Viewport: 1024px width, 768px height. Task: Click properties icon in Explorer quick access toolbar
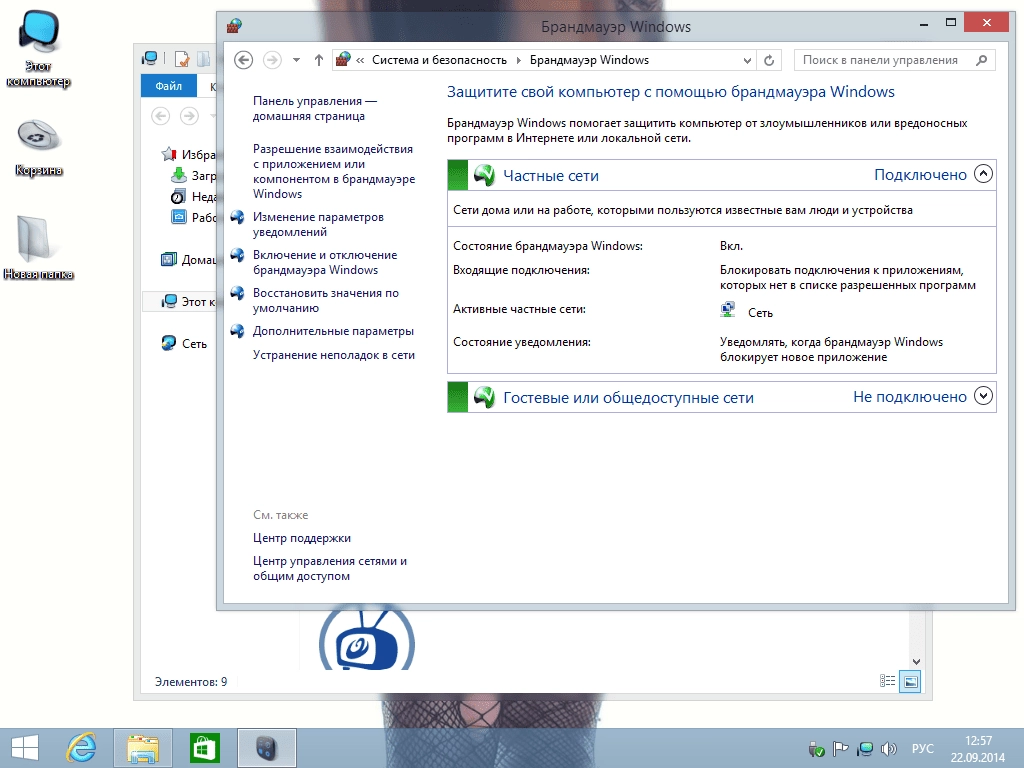(x=182, y=59)
